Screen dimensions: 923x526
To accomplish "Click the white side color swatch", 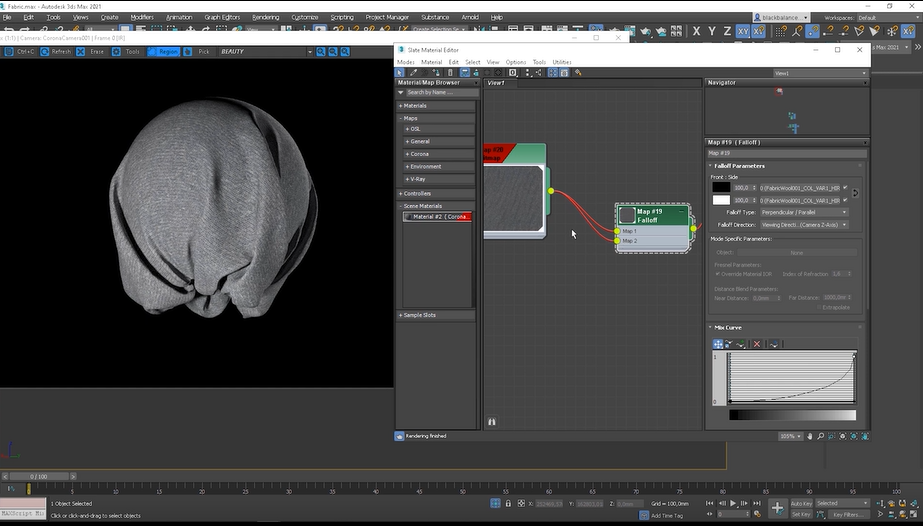I will click(721, 200).
